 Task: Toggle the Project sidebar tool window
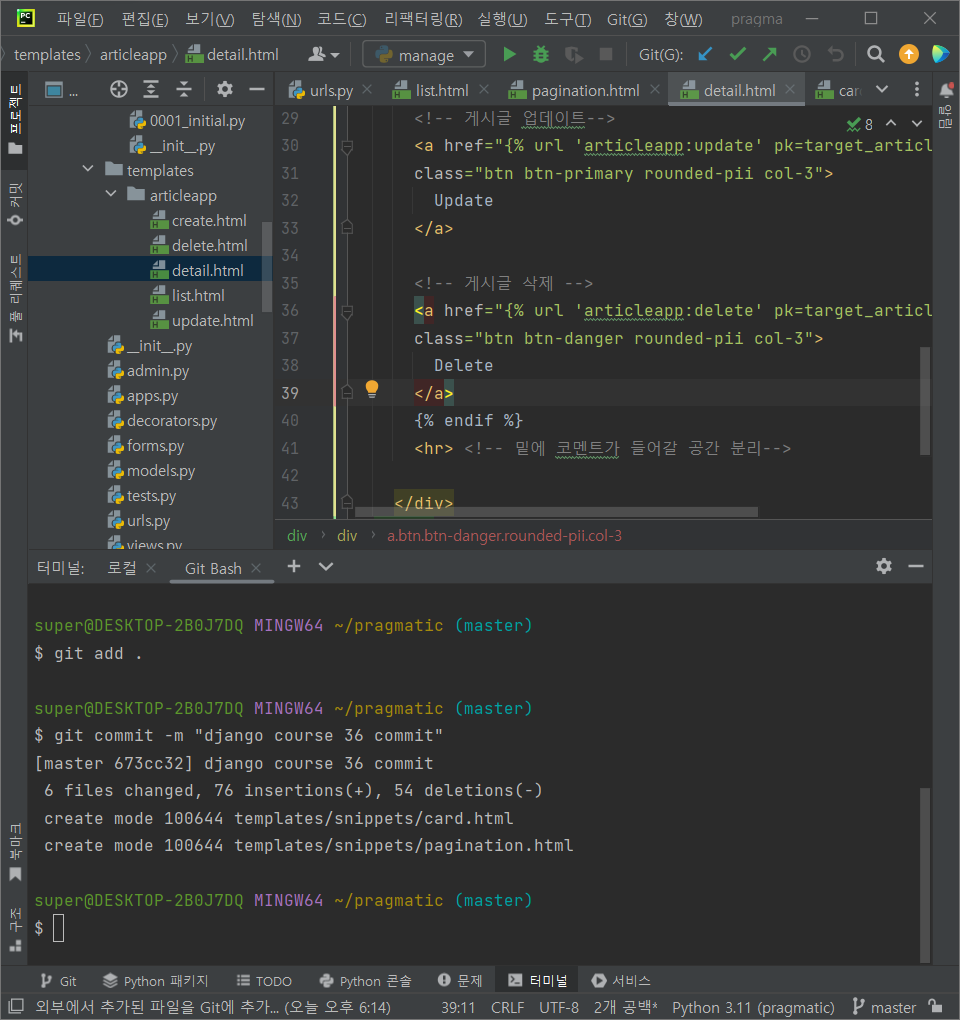[14, 118]
